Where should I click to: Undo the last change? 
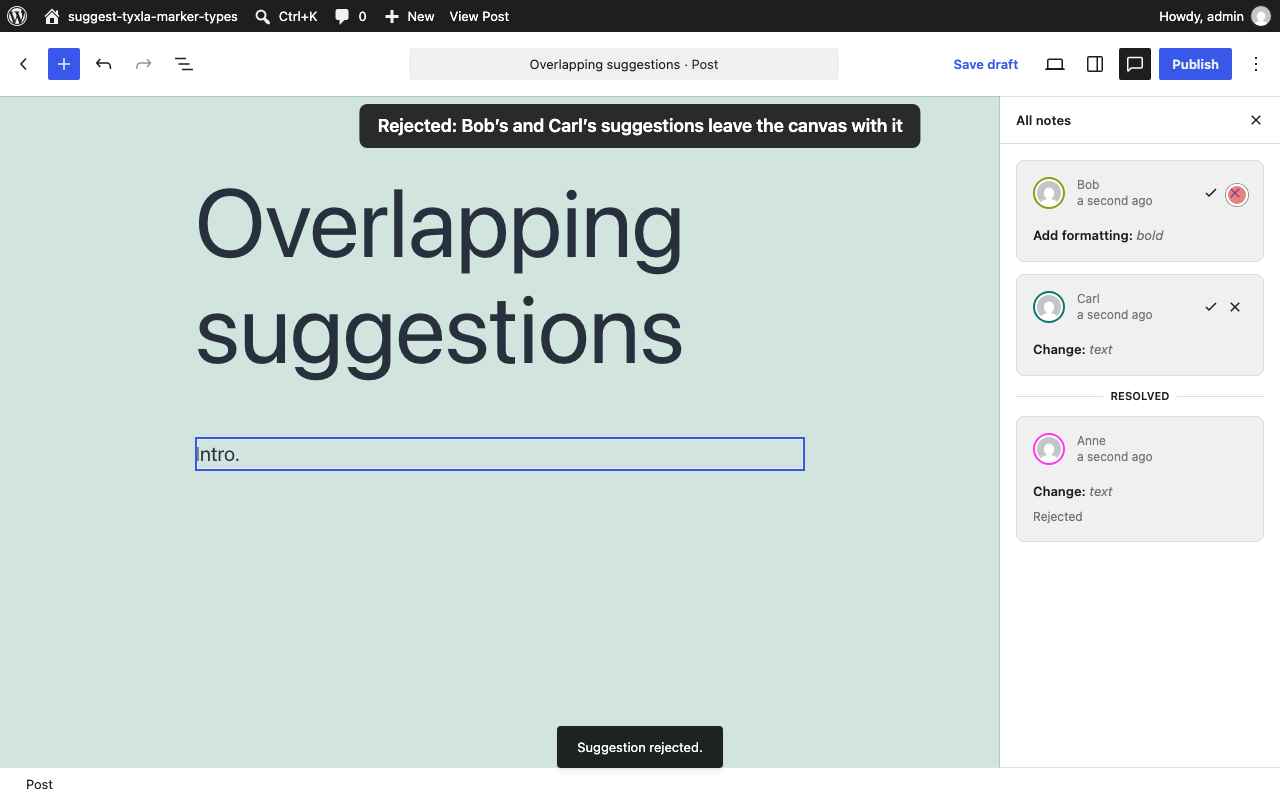(104, 64)
